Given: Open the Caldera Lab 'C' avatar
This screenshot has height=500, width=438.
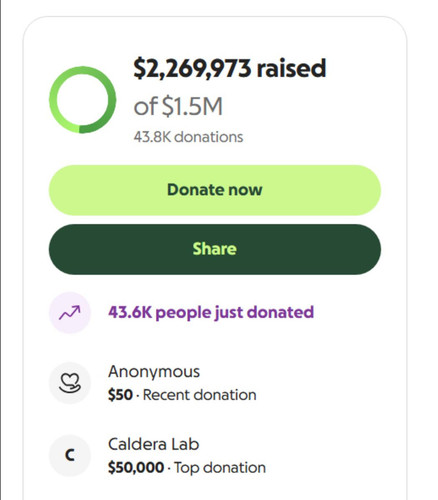Looking at the screenshot, I should [x=70, y=455].
